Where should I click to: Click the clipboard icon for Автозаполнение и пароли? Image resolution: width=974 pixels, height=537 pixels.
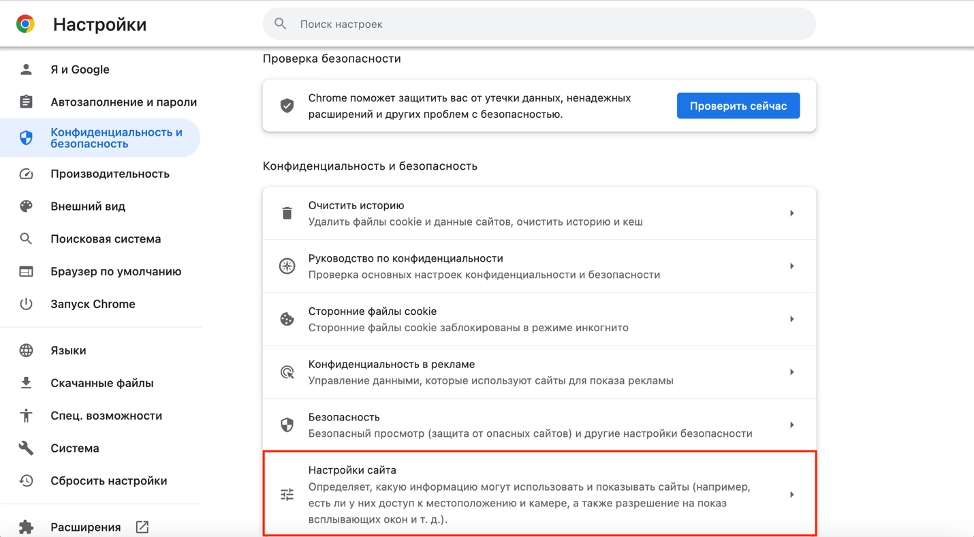[27, 102]
